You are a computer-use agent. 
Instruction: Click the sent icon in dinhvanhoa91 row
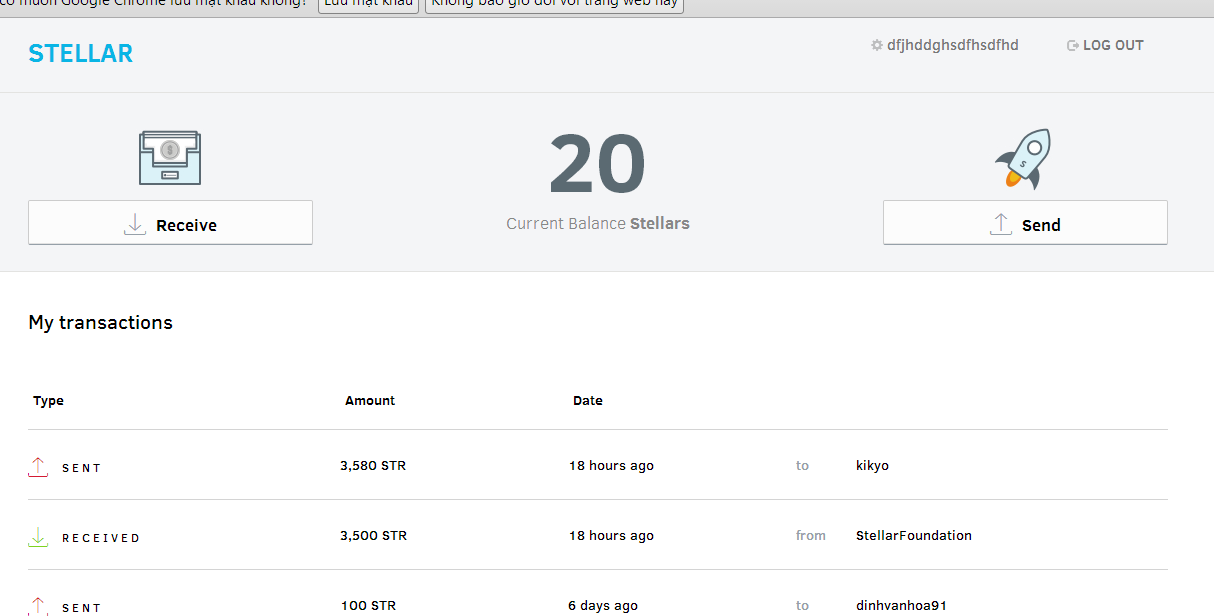tap(38, 606)
